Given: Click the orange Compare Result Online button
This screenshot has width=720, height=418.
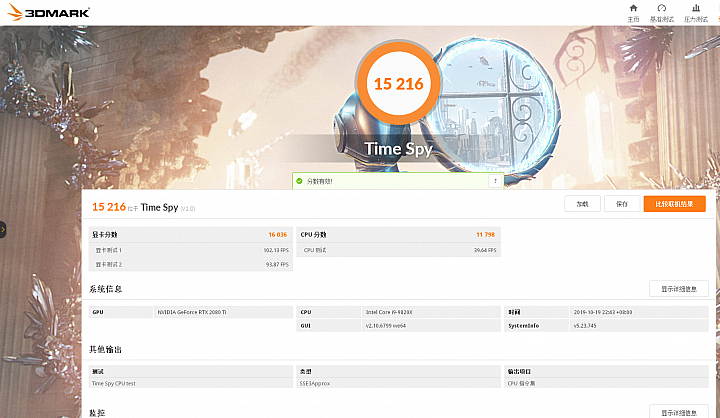Looking at the screenshot, I should pos(675,204).
